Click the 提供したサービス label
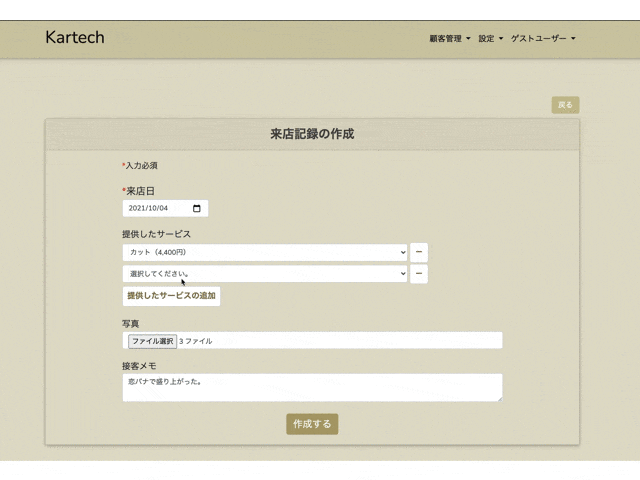 click(x=156, y=234)
